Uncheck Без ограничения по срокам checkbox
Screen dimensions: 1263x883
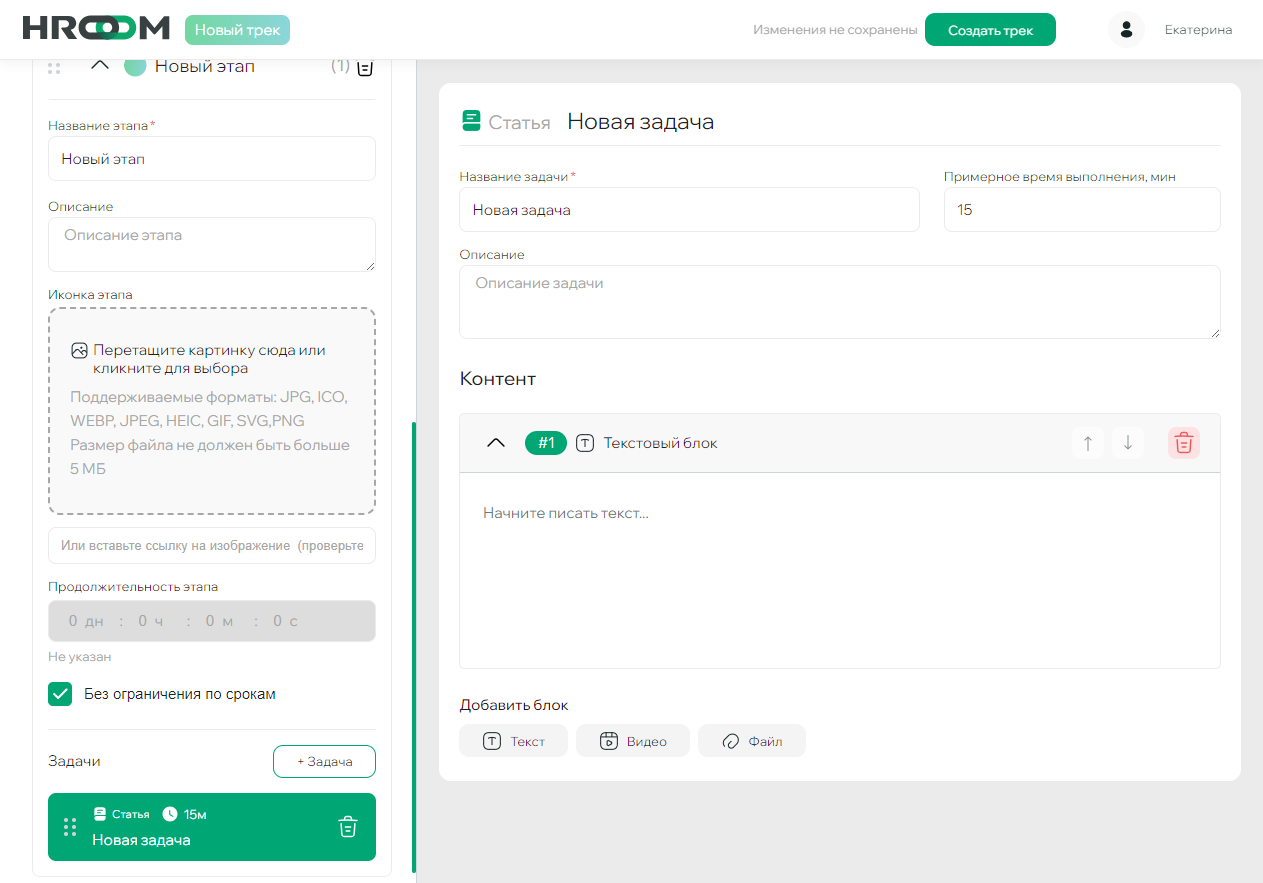pos(61,694)
